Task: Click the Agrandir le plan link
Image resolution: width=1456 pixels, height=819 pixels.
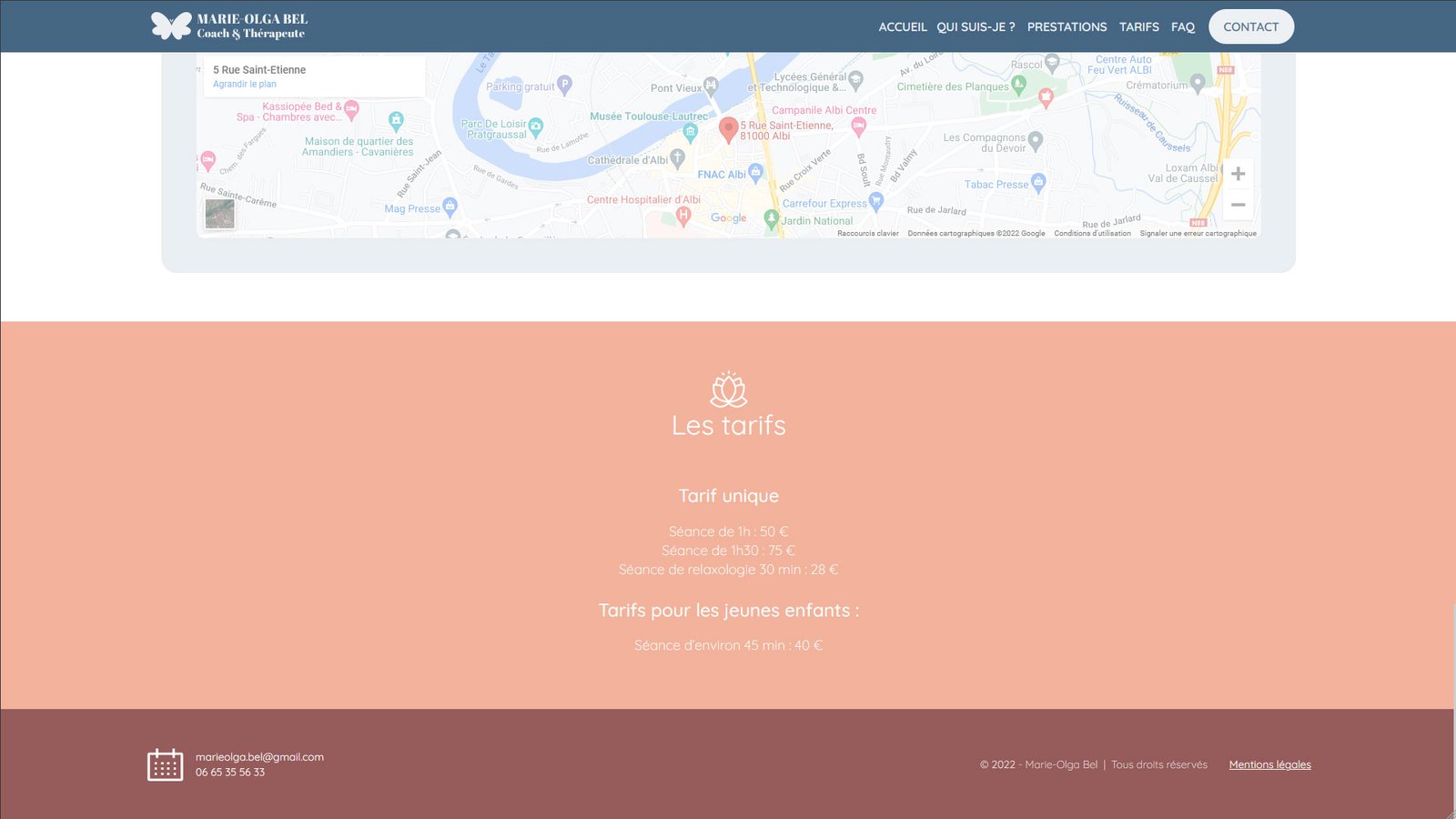Action: click(x=245, y=84)
